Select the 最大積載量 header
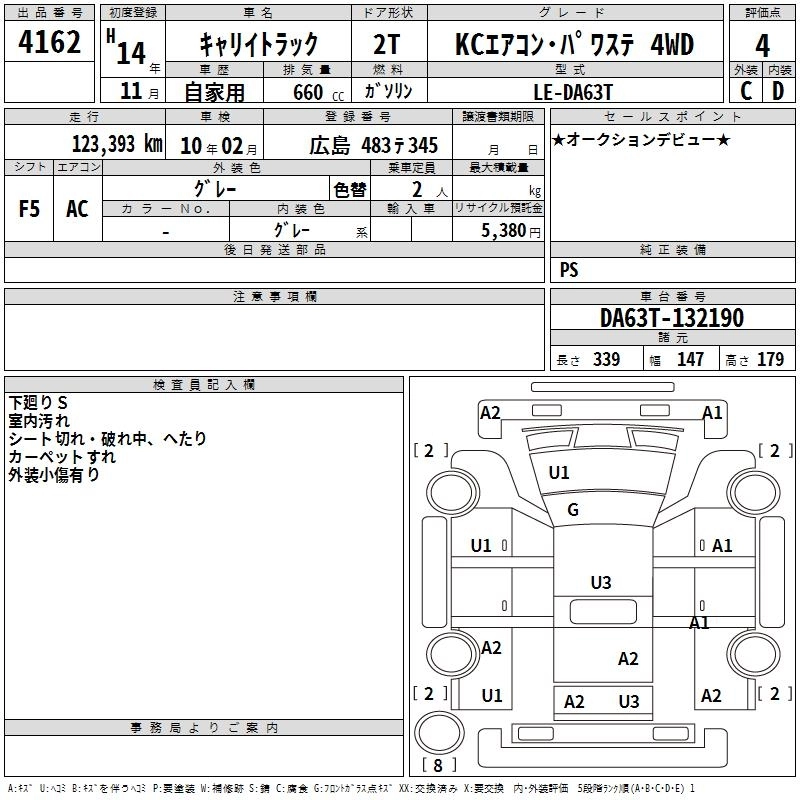The image size is (800, 800). [498, 167]
